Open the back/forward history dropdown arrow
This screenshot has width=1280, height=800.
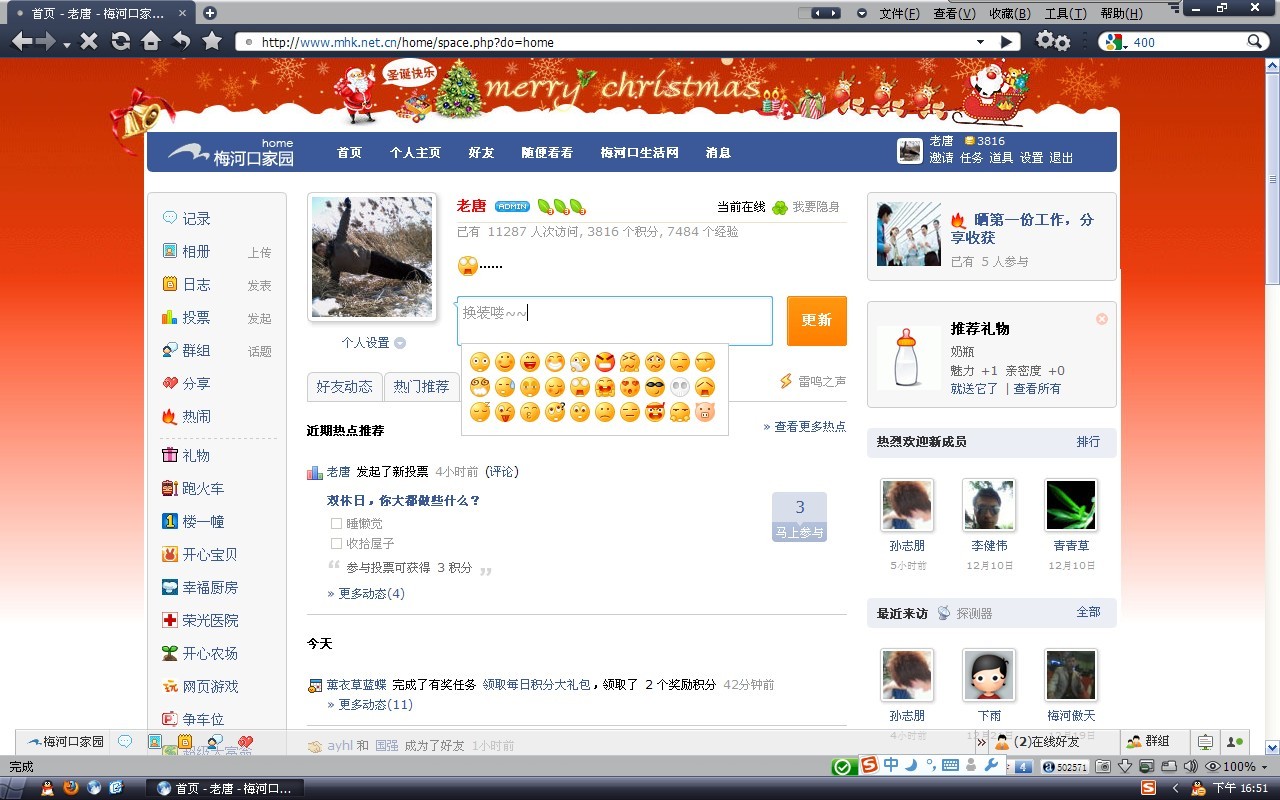tap(67, 45)
